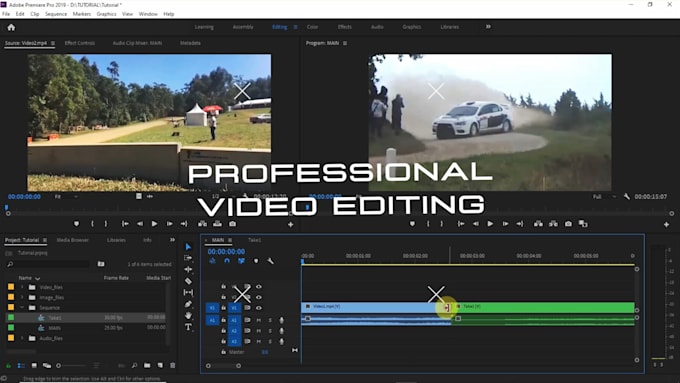Select the Hand tool

click(188, 315)
